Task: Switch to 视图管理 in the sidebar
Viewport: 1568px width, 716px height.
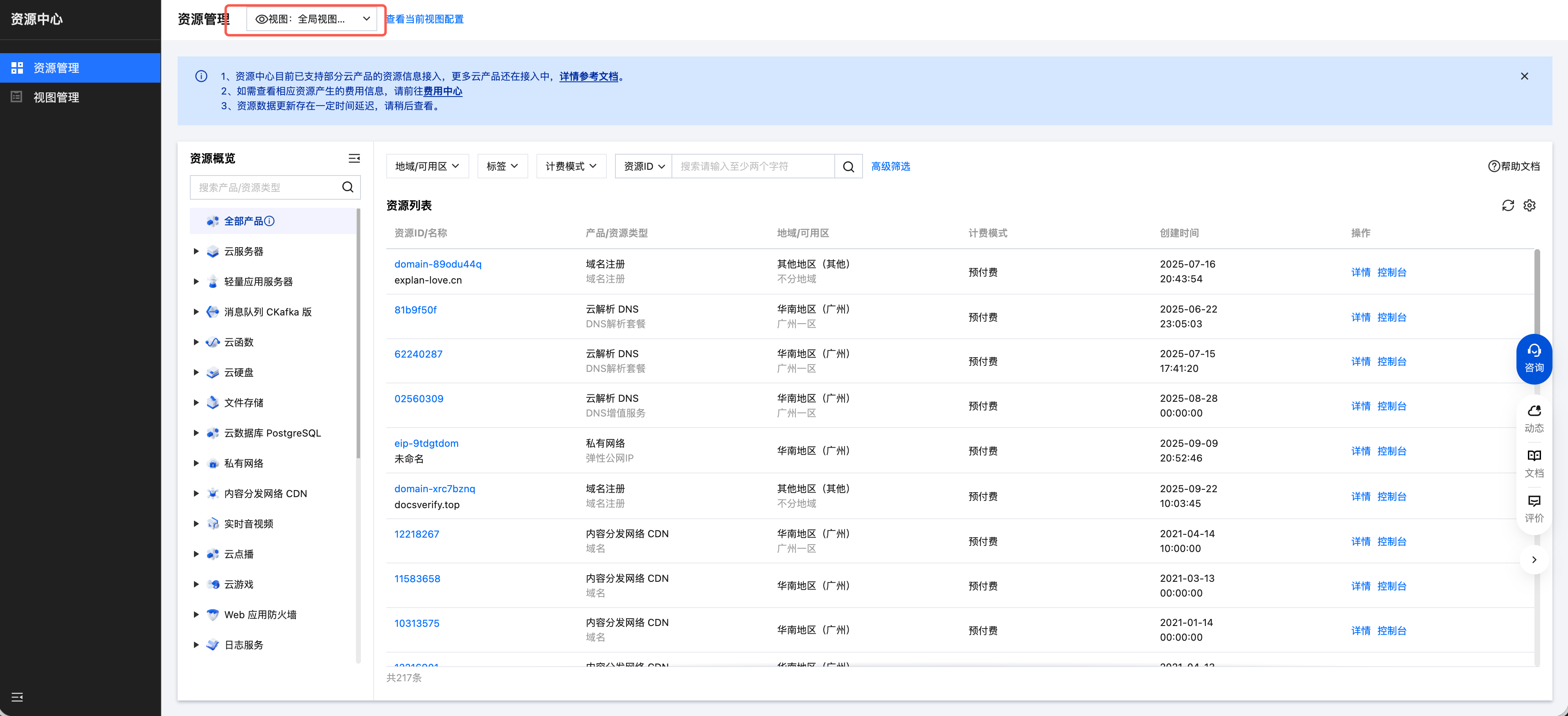Action: click(56, 97)
